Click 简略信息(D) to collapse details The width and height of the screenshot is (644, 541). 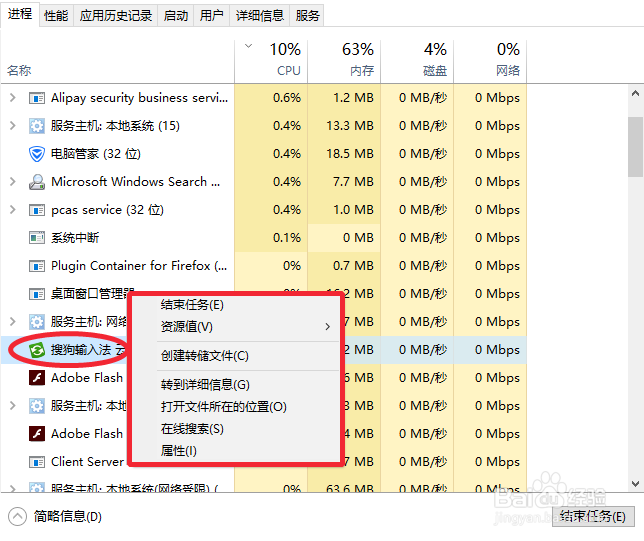[x=68, y=517]
